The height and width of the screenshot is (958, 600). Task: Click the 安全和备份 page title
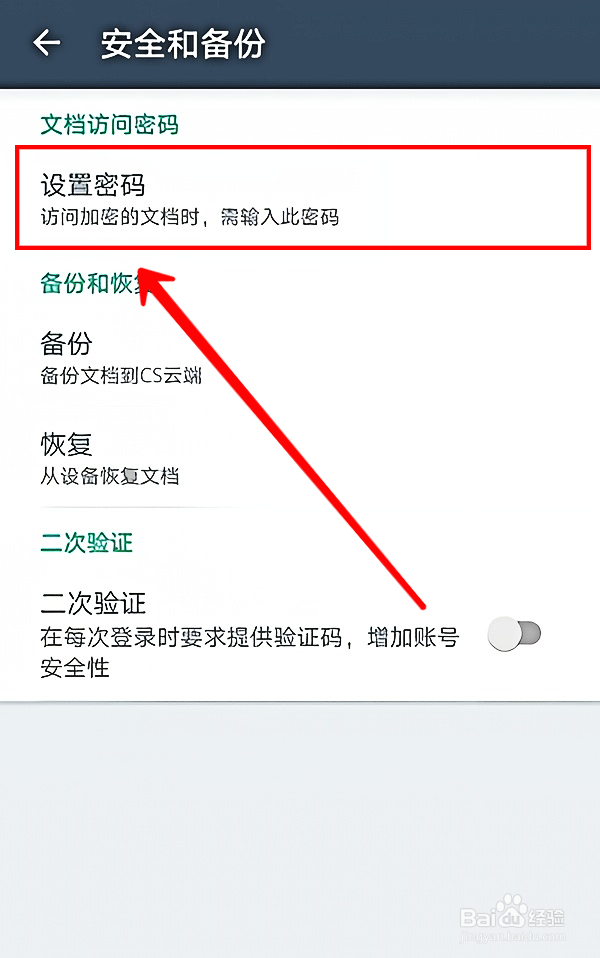pyautogui.click(x=183, y=44)
